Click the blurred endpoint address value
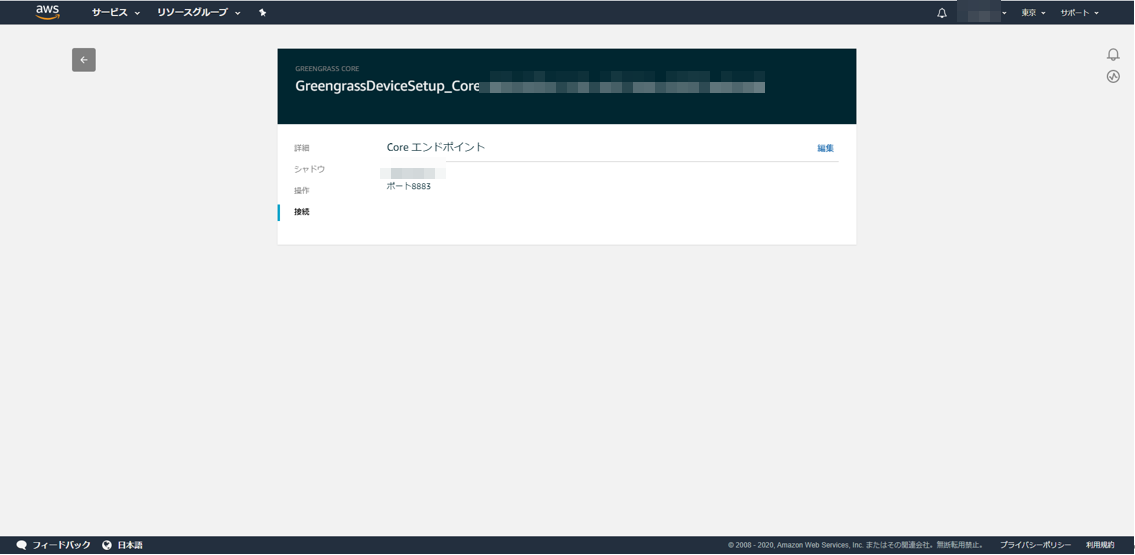 pyautogui.click(x=413, y=173)
